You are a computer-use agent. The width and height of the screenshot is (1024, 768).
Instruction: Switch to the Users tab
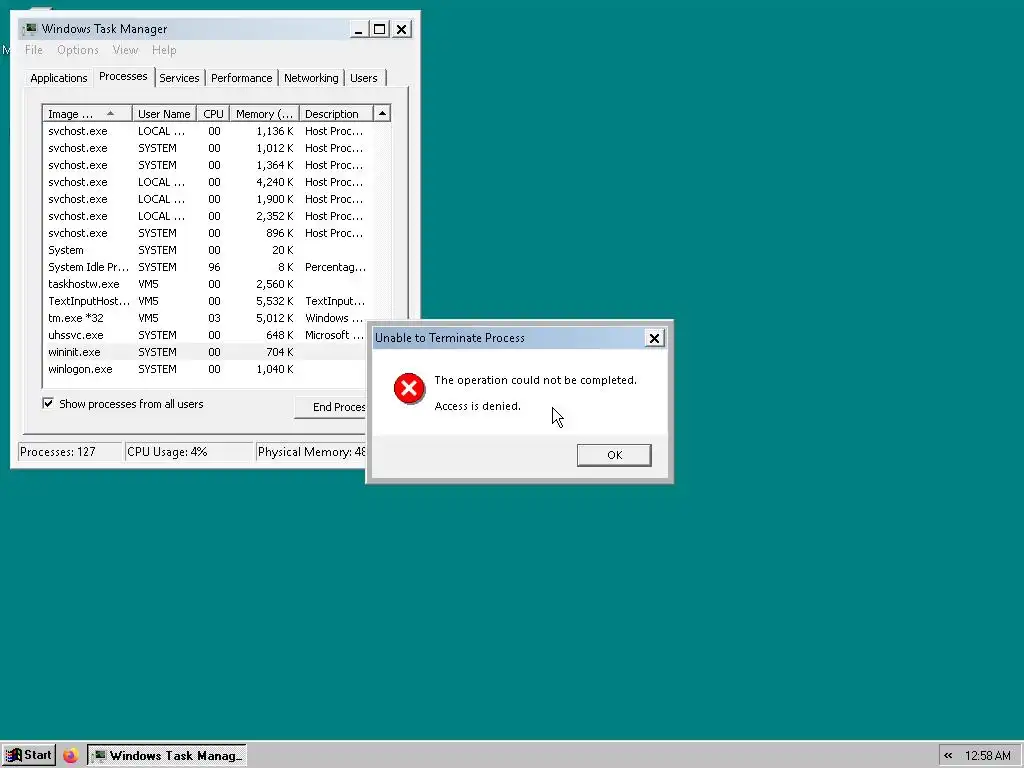[x=364, y=78]
